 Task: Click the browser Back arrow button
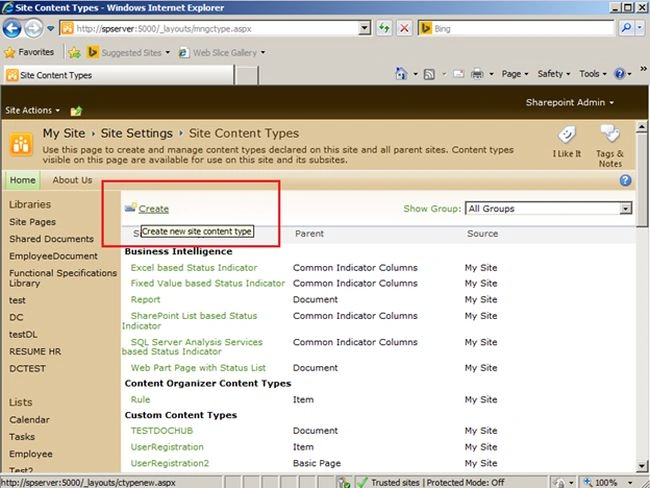[12, 29]
